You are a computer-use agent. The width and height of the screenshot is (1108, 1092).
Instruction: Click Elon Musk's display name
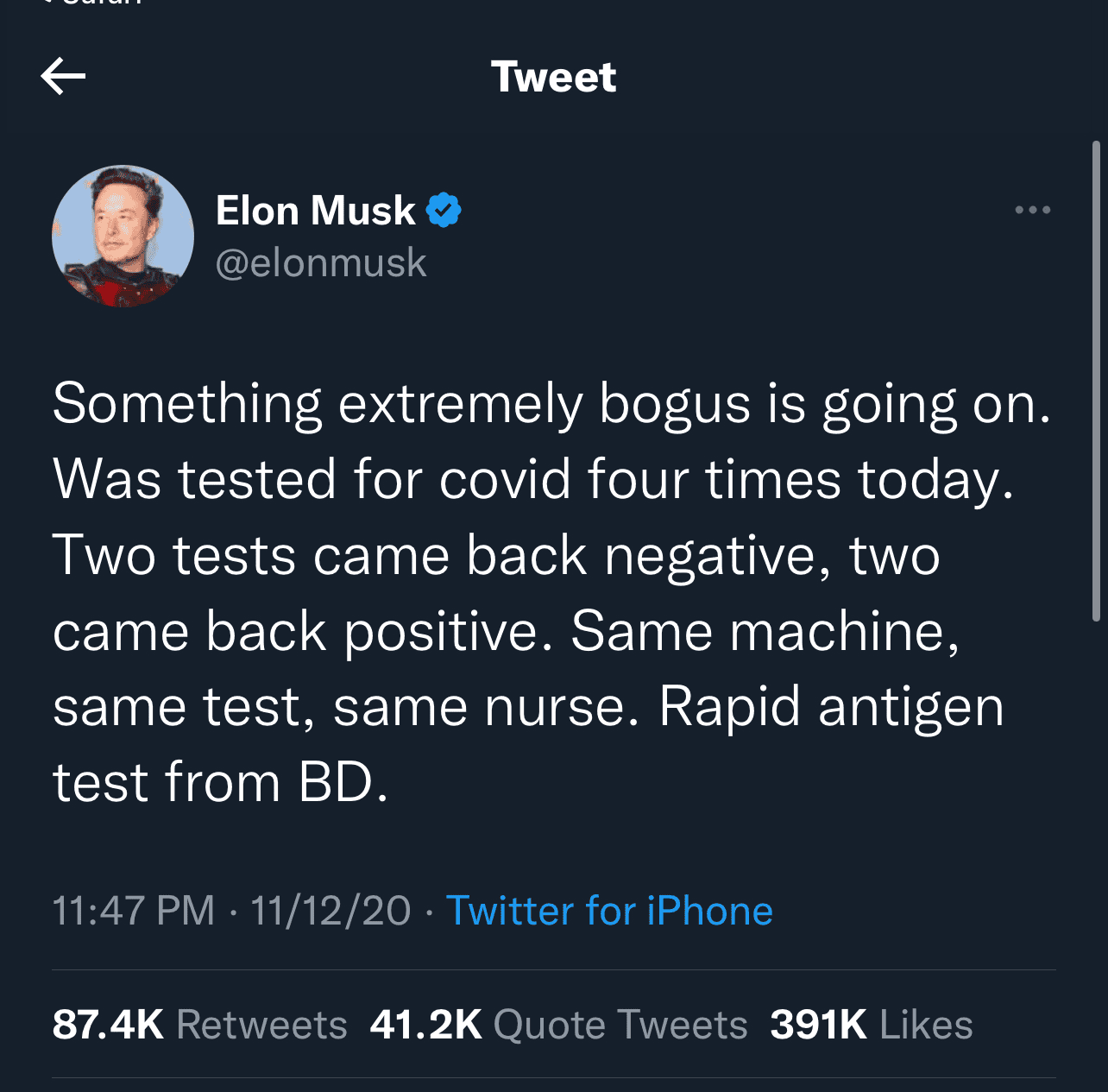(316, 210)
